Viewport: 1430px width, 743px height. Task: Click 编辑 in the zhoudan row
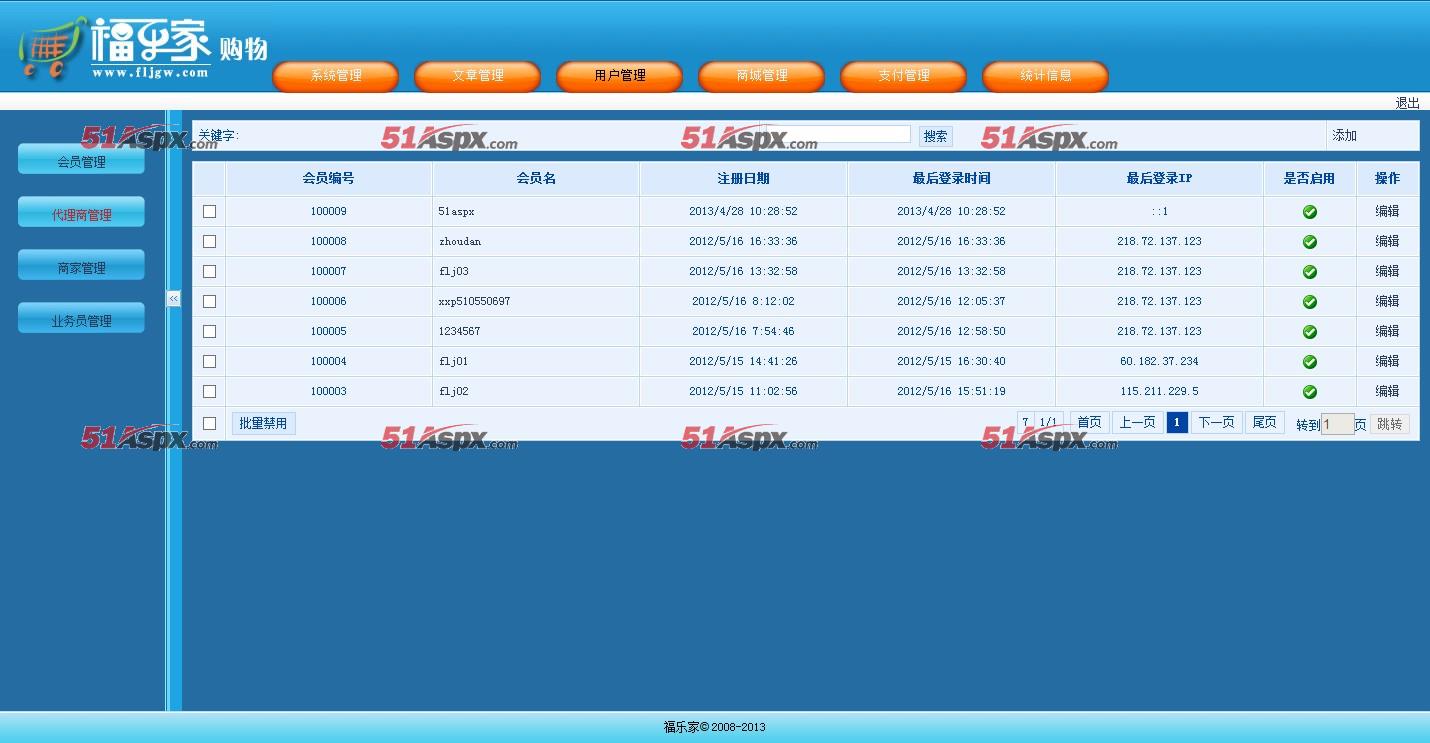click(1387, 241)
